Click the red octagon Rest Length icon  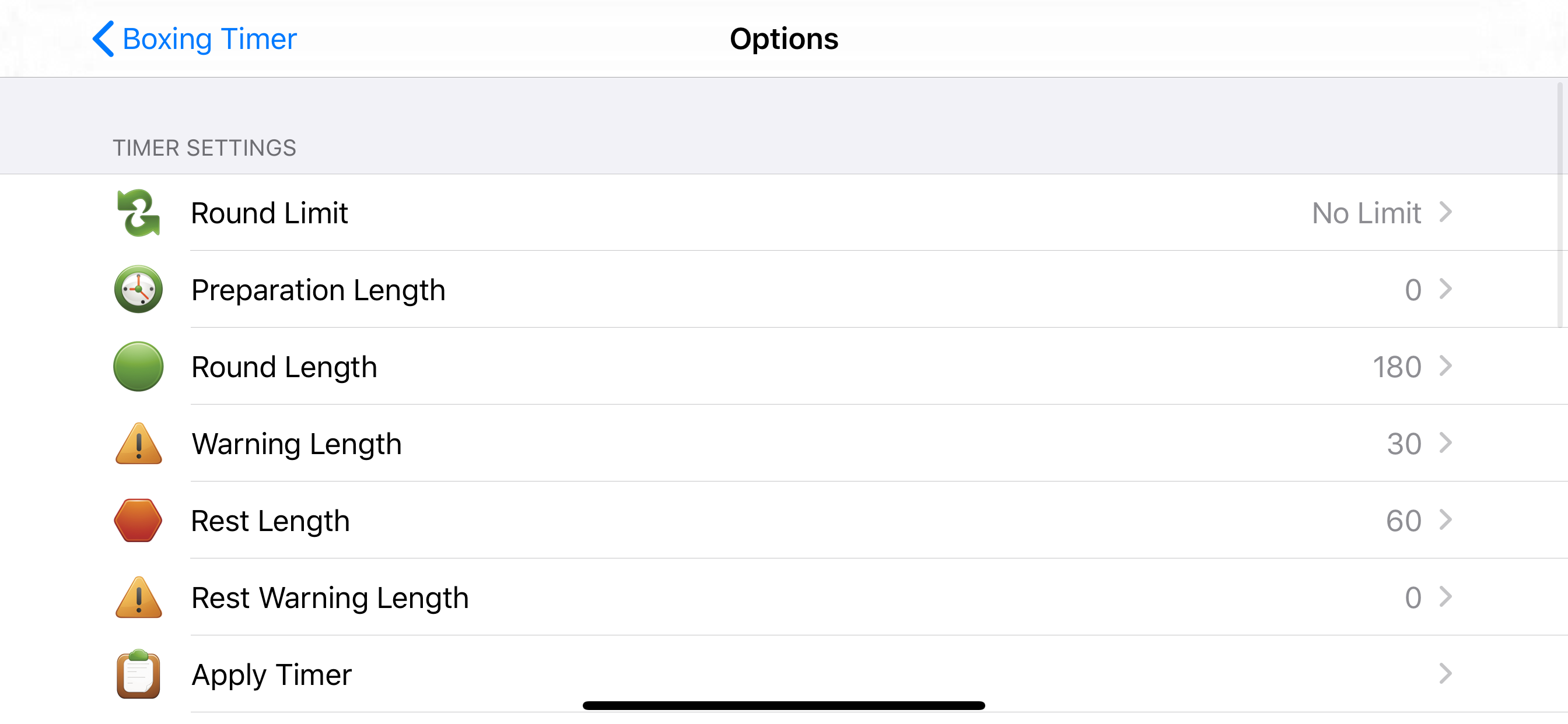pos(138,521)
